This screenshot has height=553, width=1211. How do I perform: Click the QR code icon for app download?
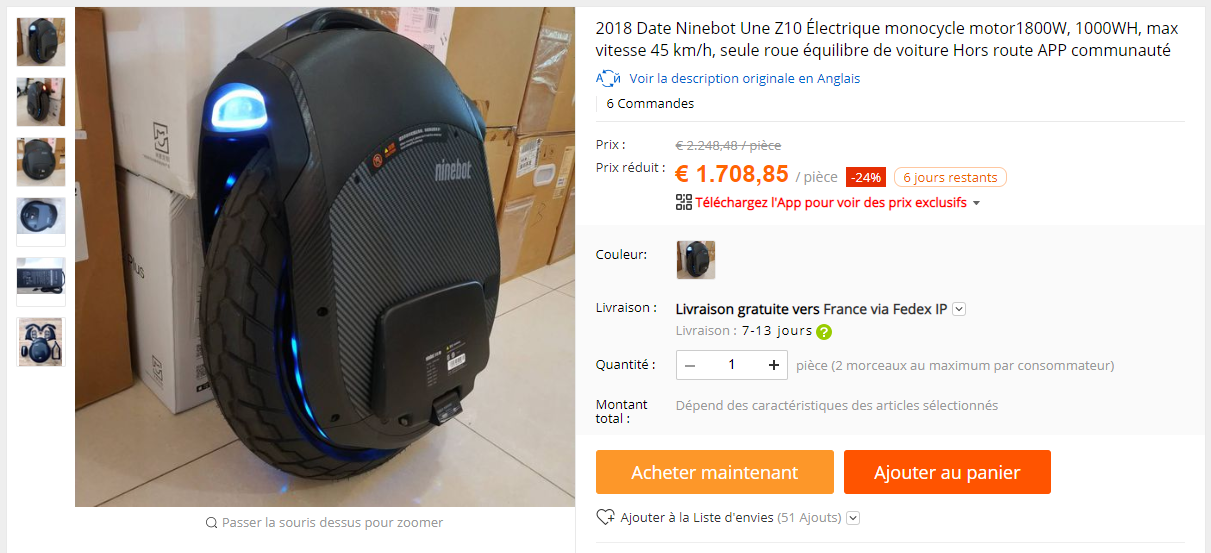click(x=684, y=202)
